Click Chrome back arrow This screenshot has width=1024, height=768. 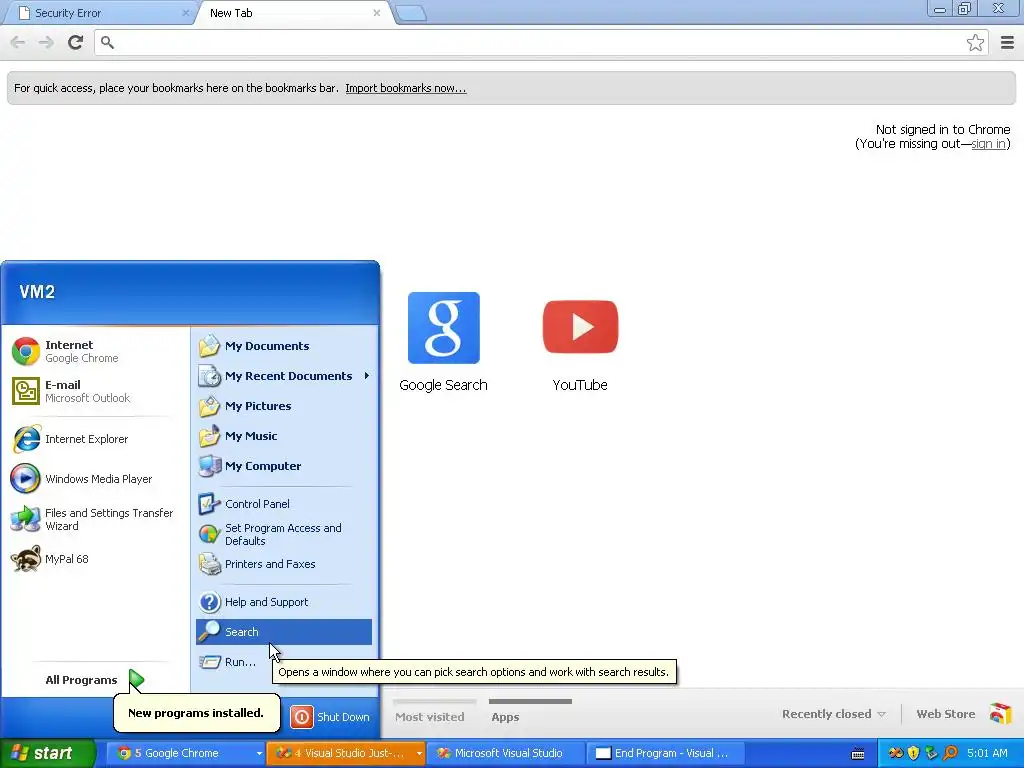click(18, 42)
